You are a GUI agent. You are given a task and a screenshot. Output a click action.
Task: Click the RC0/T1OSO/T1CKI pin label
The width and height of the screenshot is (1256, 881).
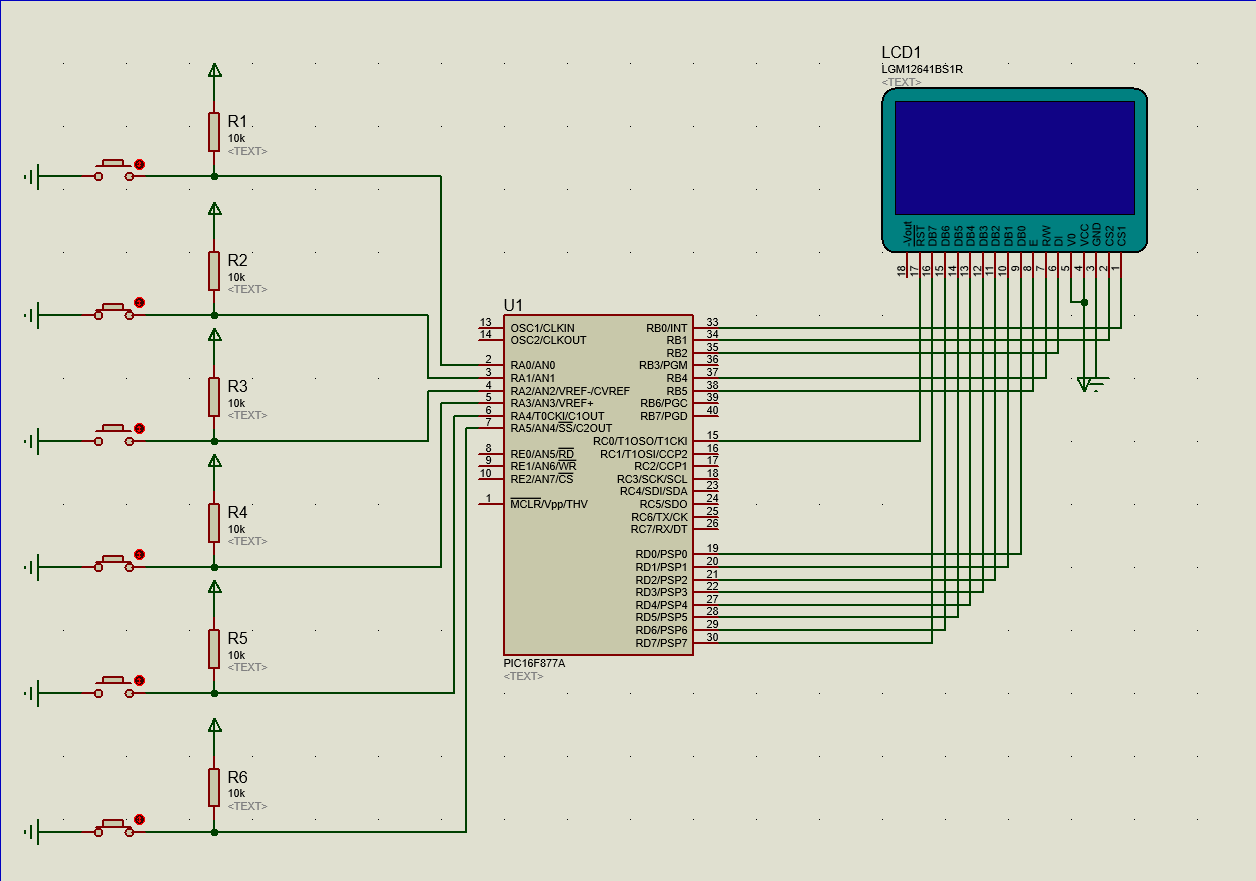[x=640, y=441]
